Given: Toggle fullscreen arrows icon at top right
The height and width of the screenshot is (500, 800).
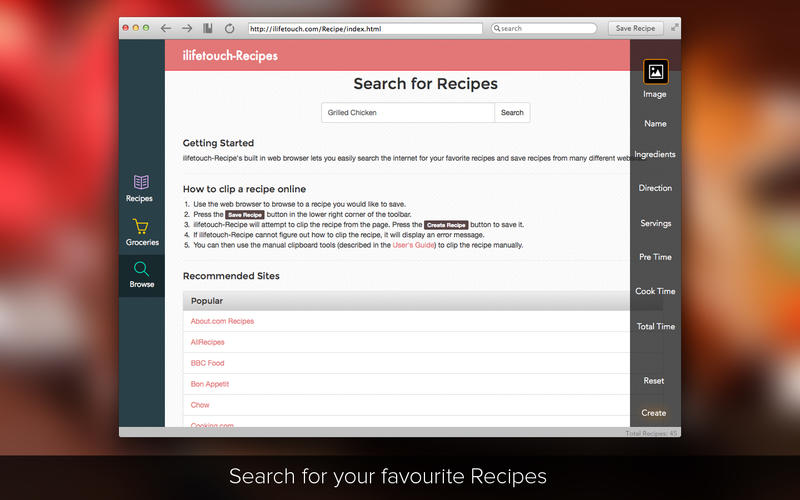Looking at the screenshot, I should (674, 28).
